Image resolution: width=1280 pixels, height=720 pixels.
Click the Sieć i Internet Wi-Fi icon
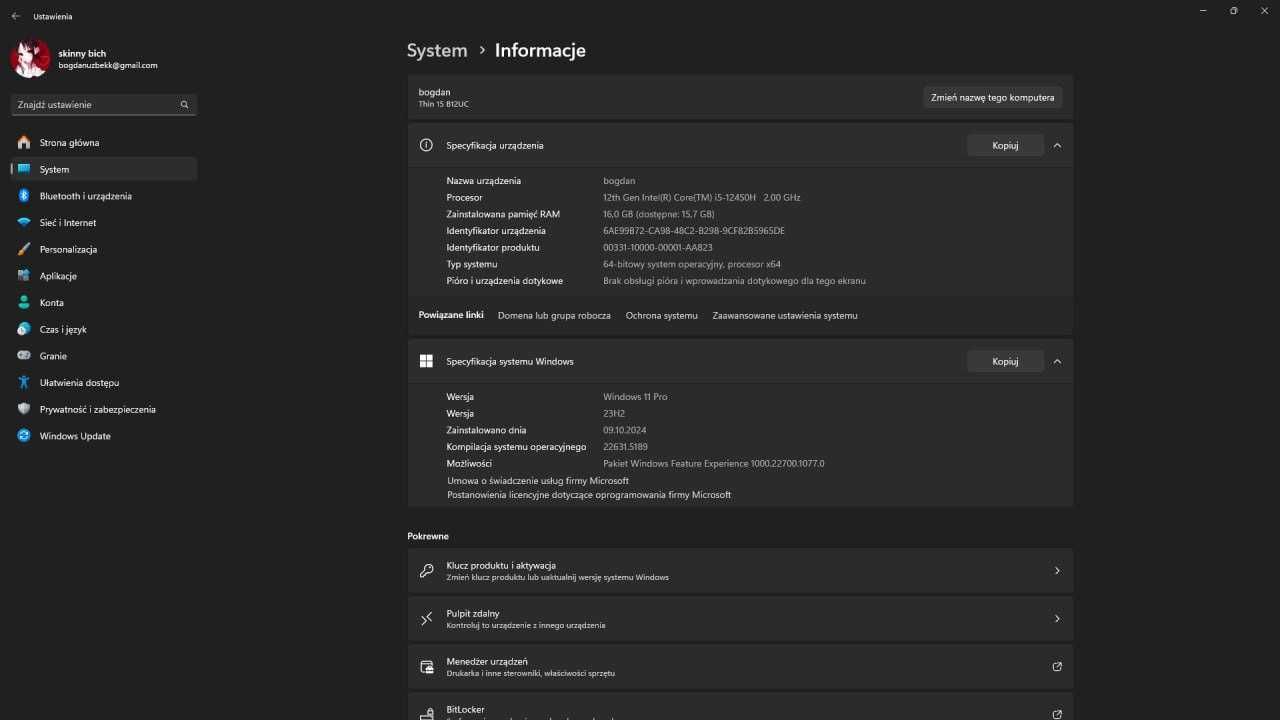[24, 222]
